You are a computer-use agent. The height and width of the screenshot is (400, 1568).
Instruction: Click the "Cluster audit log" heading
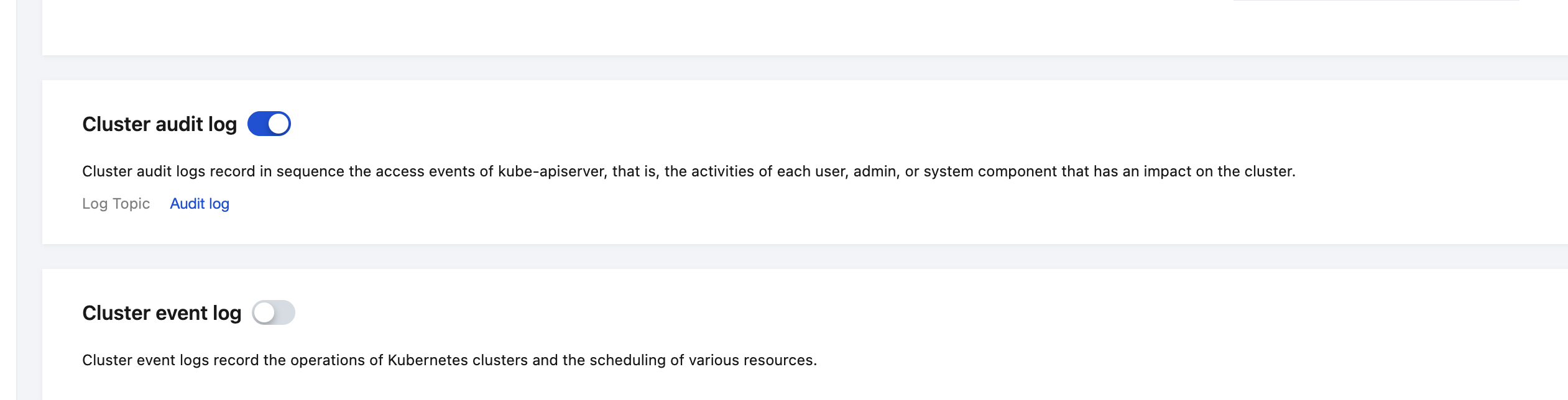click(159, 124)
